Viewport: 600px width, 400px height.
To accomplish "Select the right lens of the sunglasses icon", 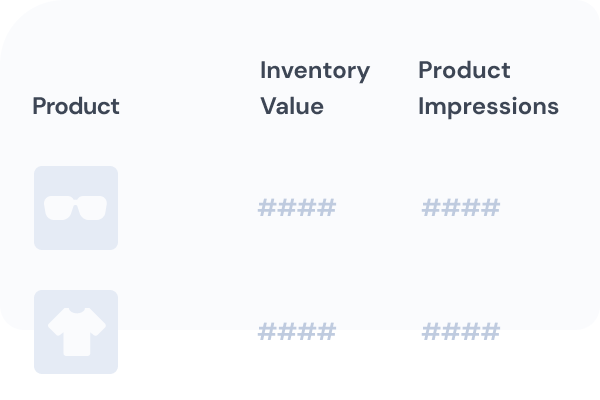I will (93, 208).
